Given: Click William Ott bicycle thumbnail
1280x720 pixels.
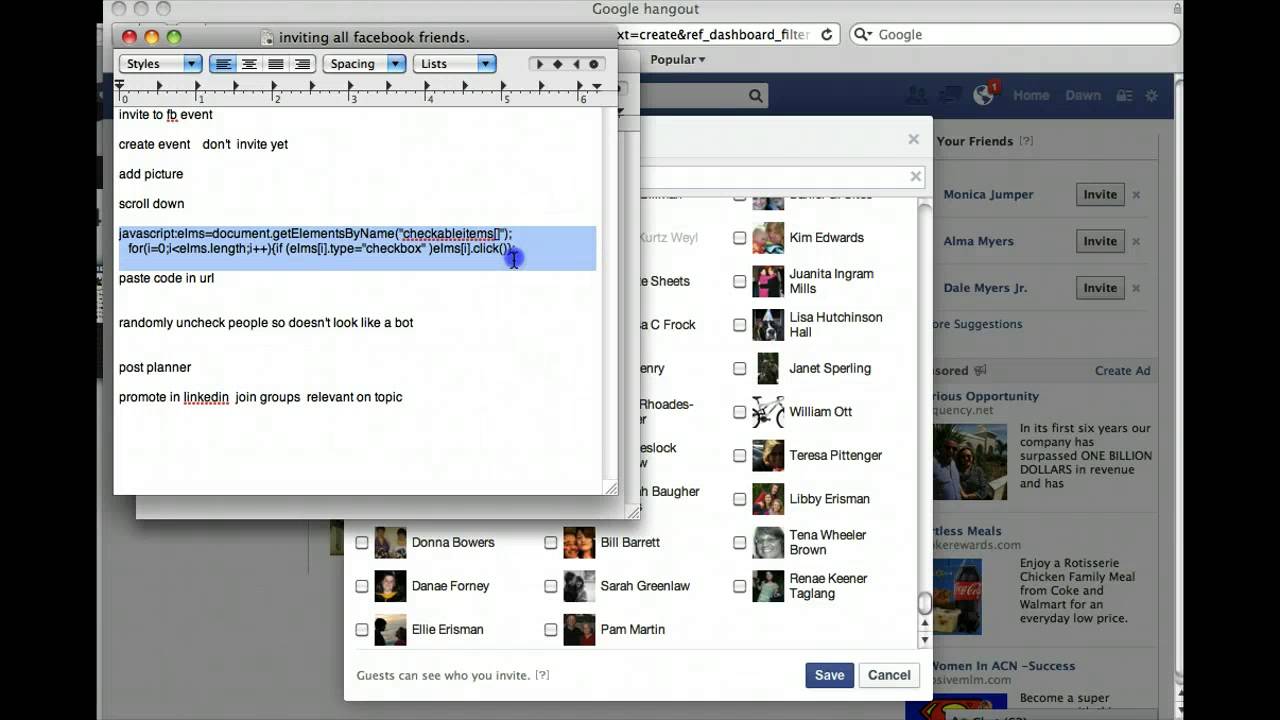Looking at the screenshot, I should (768, 412).
